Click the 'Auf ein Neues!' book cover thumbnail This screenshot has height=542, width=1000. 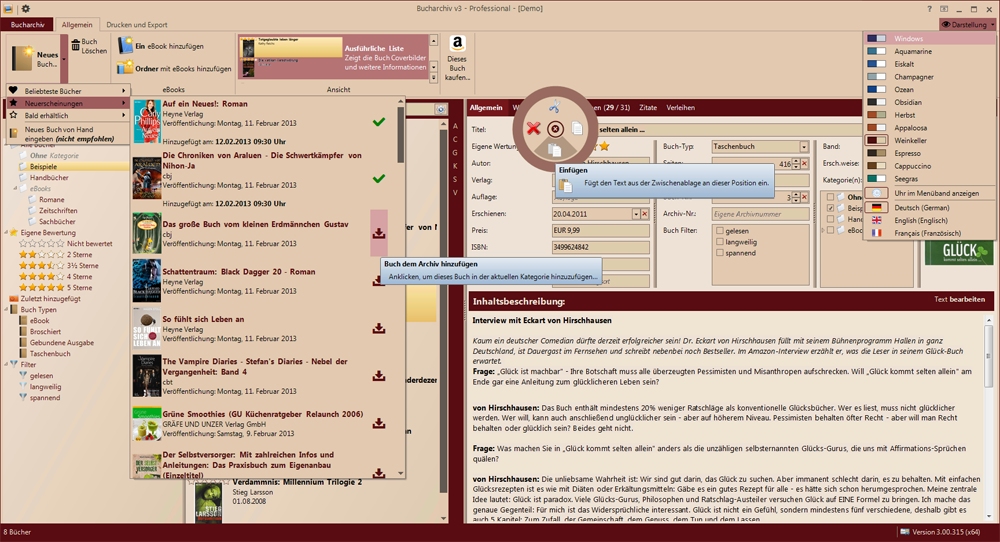tap(147, 121)
